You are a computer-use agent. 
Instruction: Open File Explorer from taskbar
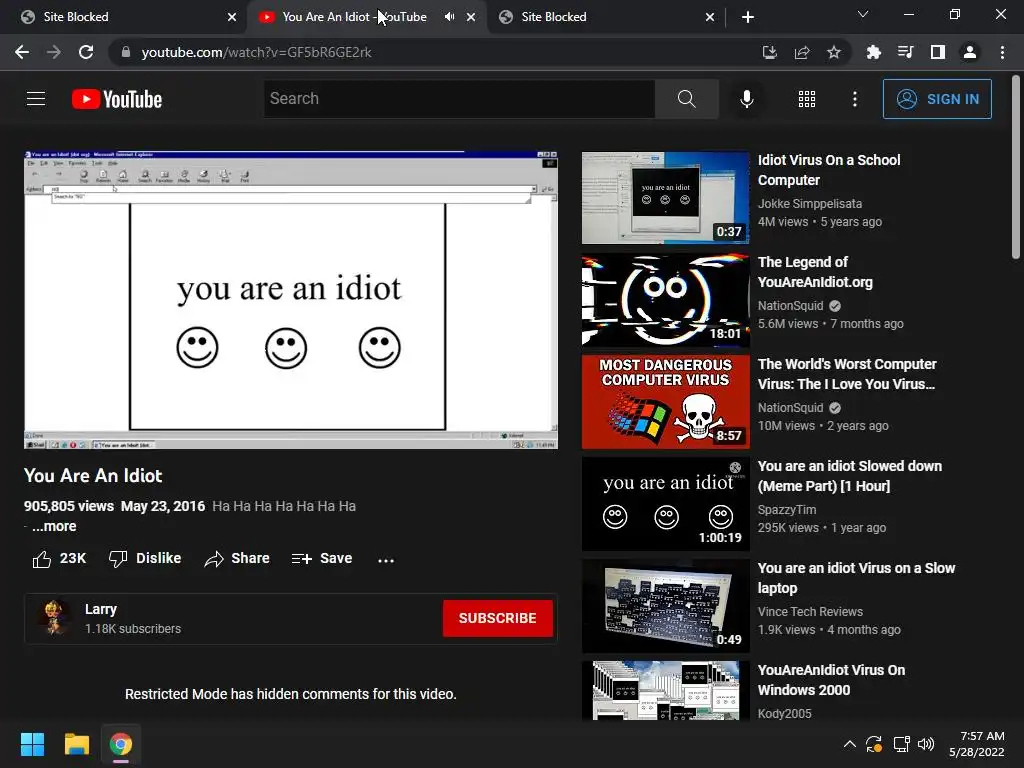tap(76, 744)
